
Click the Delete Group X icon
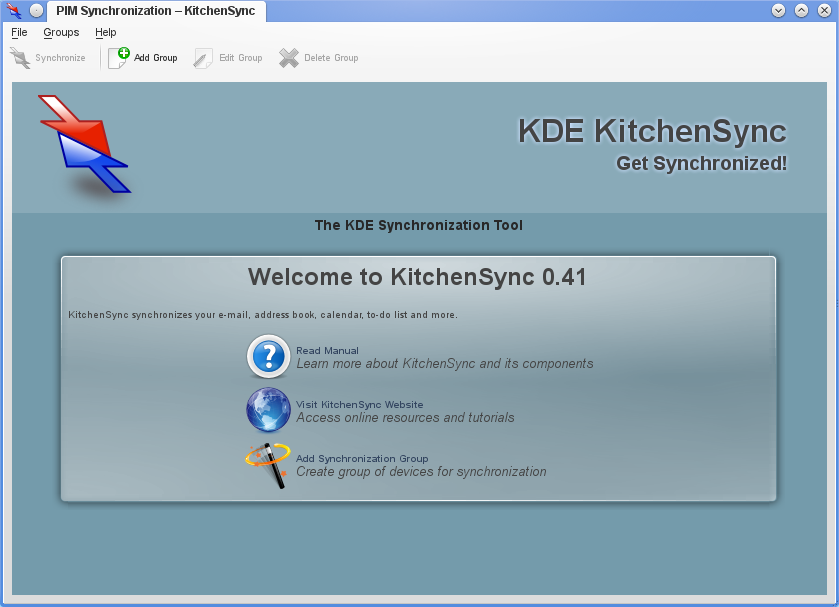coord(289,58)
